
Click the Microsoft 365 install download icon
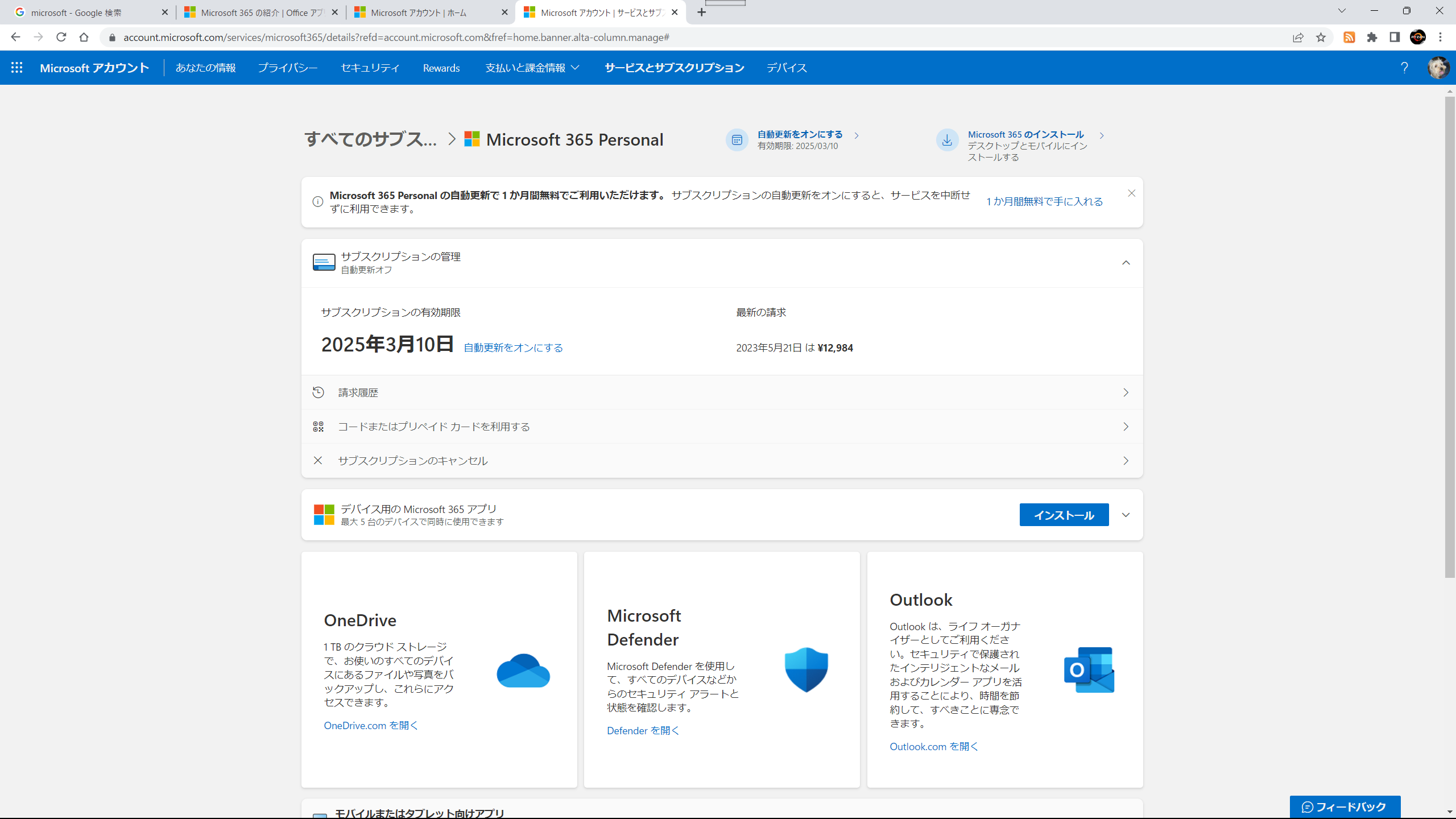pyautogui.click(x=947, y=140)
